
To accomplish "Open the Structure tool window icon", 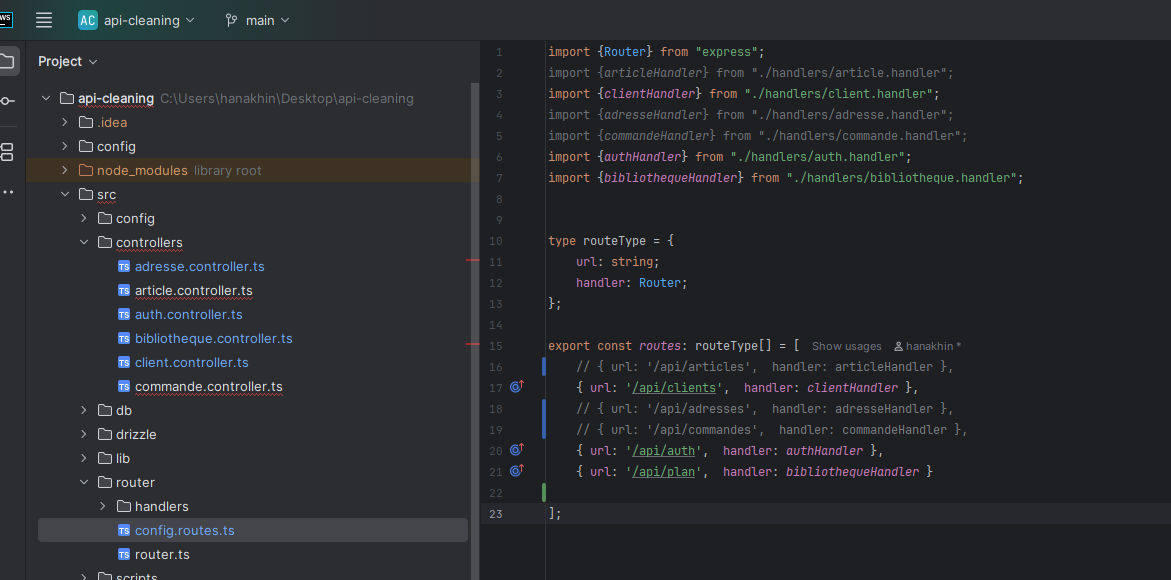I will 7,152.
